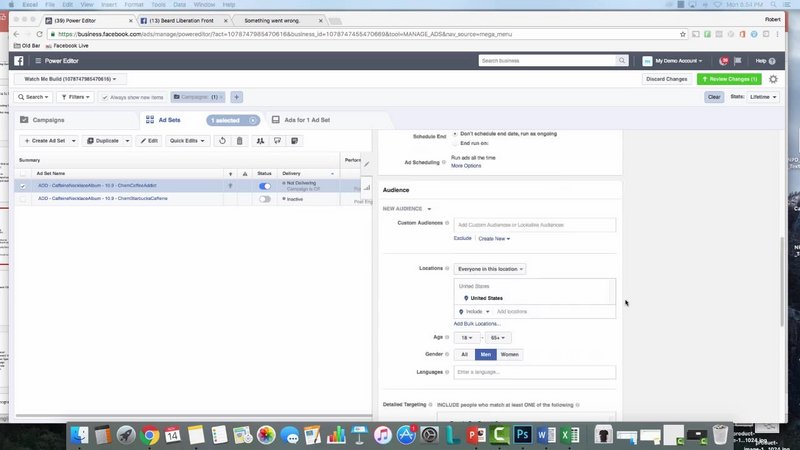
Task: Click the pencil edit icon on side panel
Action: coord(367,164)
